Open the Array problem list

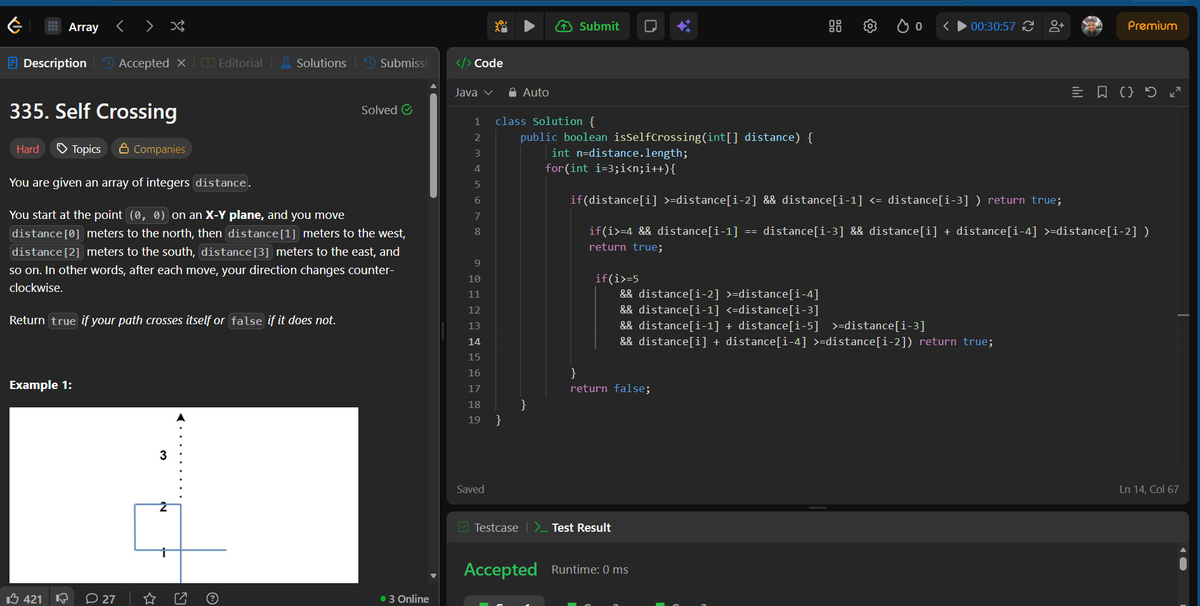point(71,26)
